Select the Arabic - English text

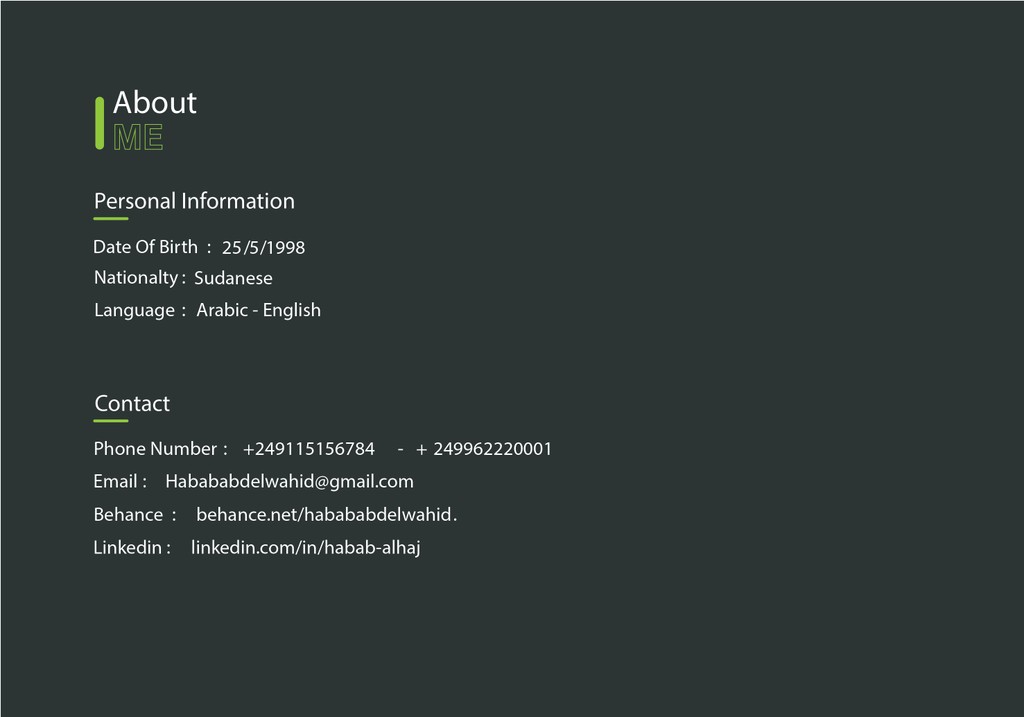[x=259, y=310]
